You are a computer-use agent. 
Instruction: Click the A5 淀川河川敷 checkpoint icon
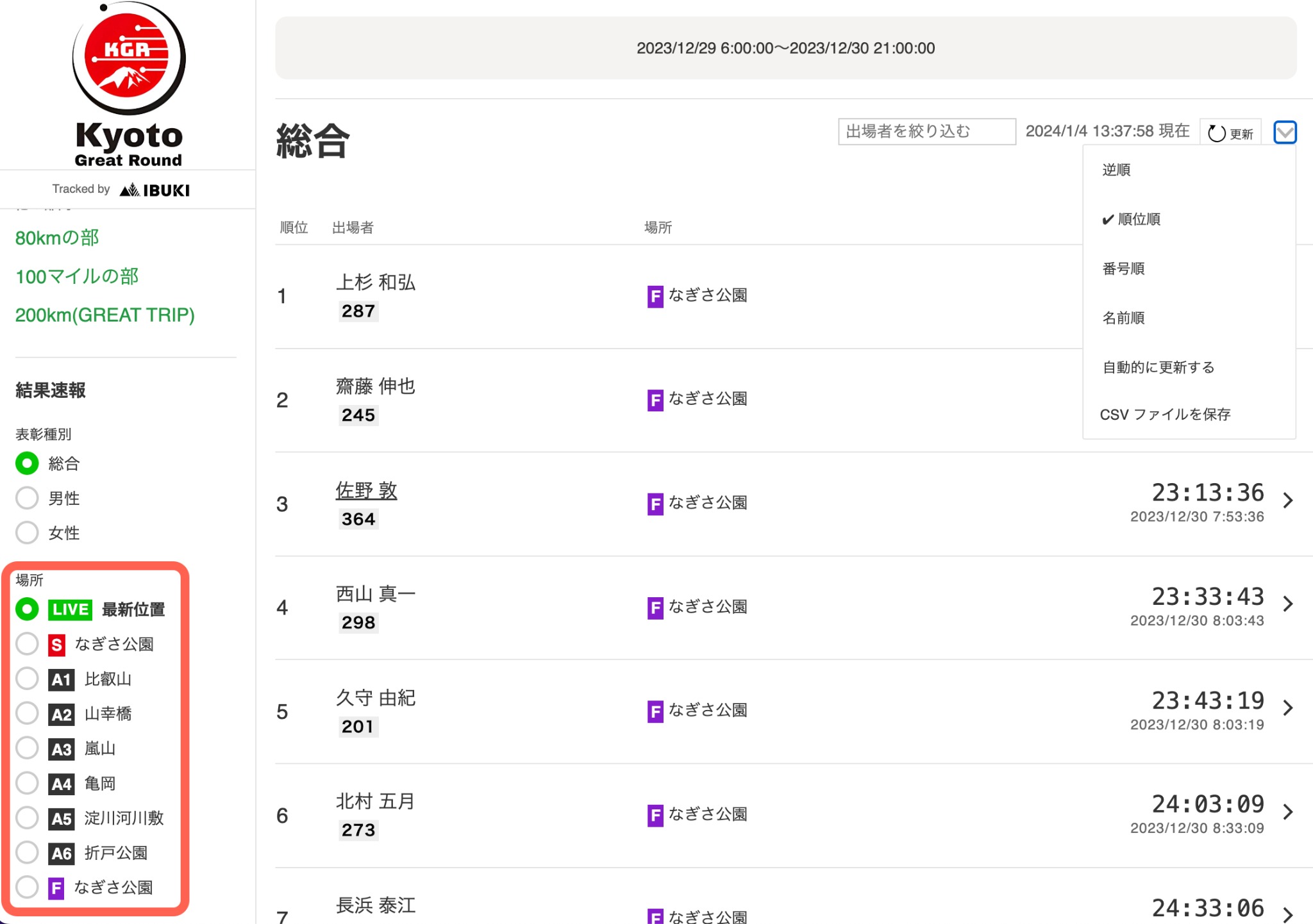[x=62, y=818]
